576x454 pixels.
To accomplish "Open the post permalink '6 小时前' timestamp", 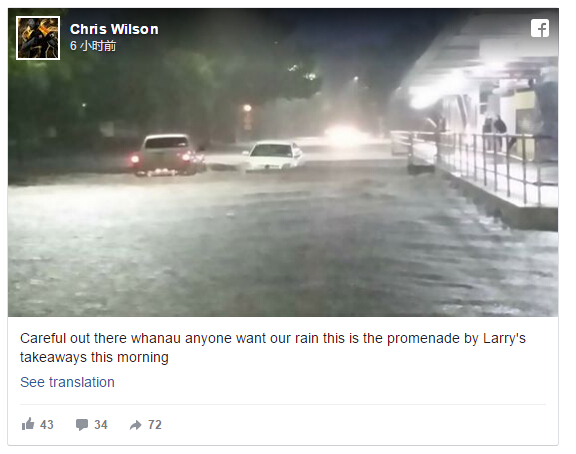I will click(x=93, y=46).
